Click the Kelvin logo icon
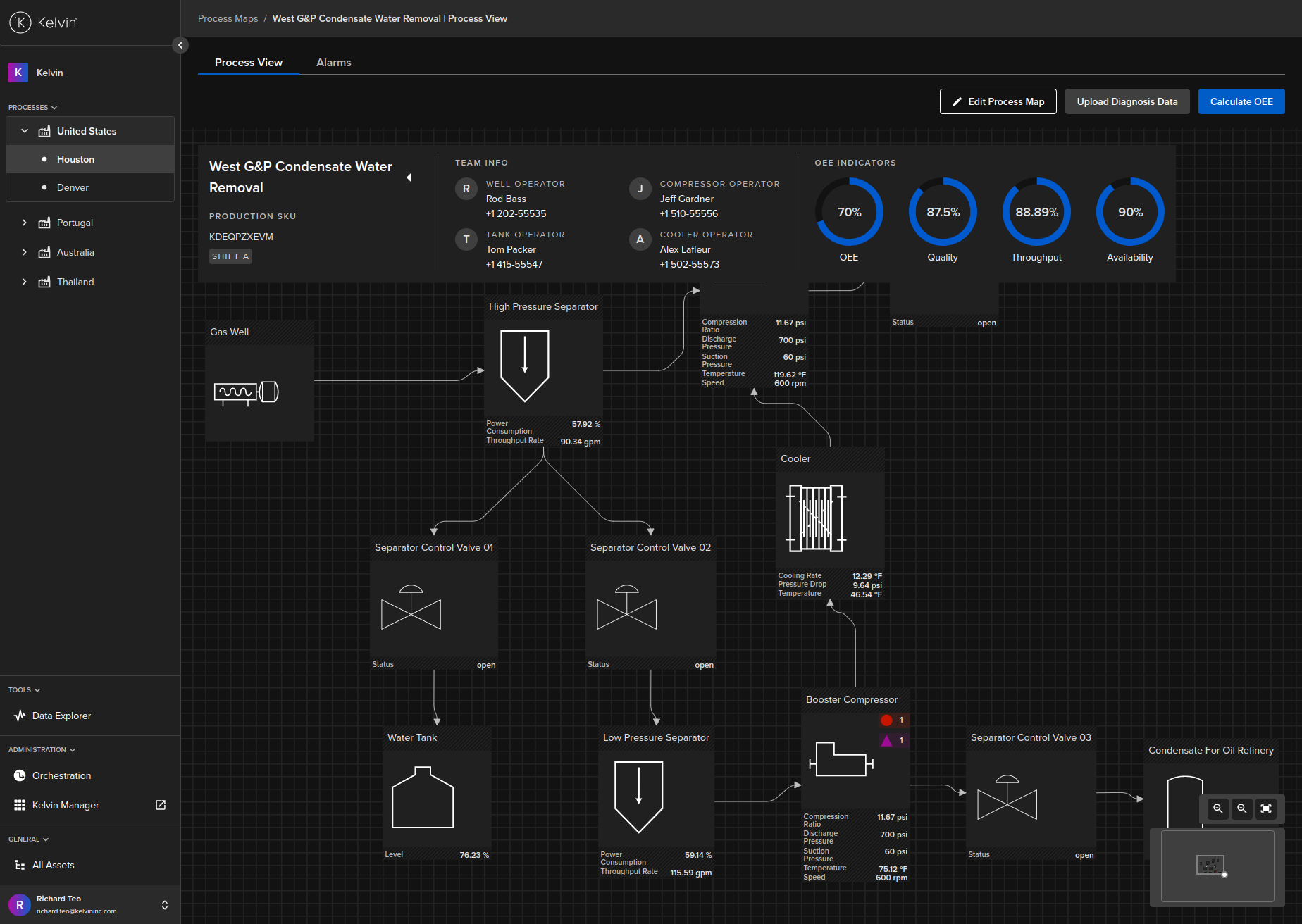 point(20,22)
